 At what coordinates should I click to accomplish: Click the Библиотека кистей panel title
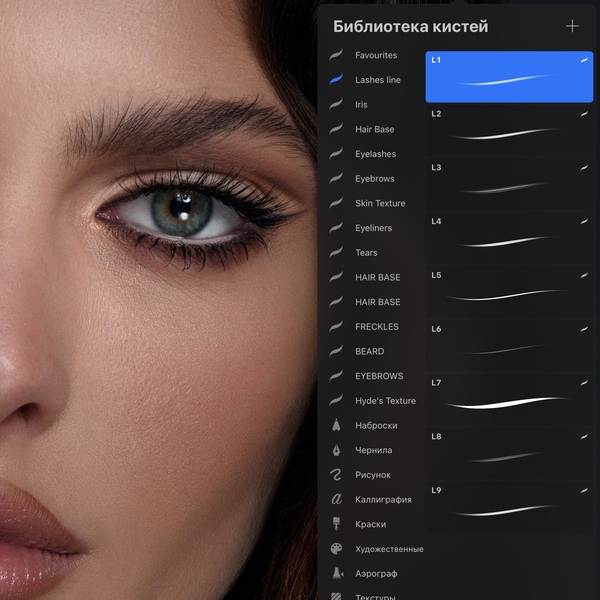(x=411, y=26)
